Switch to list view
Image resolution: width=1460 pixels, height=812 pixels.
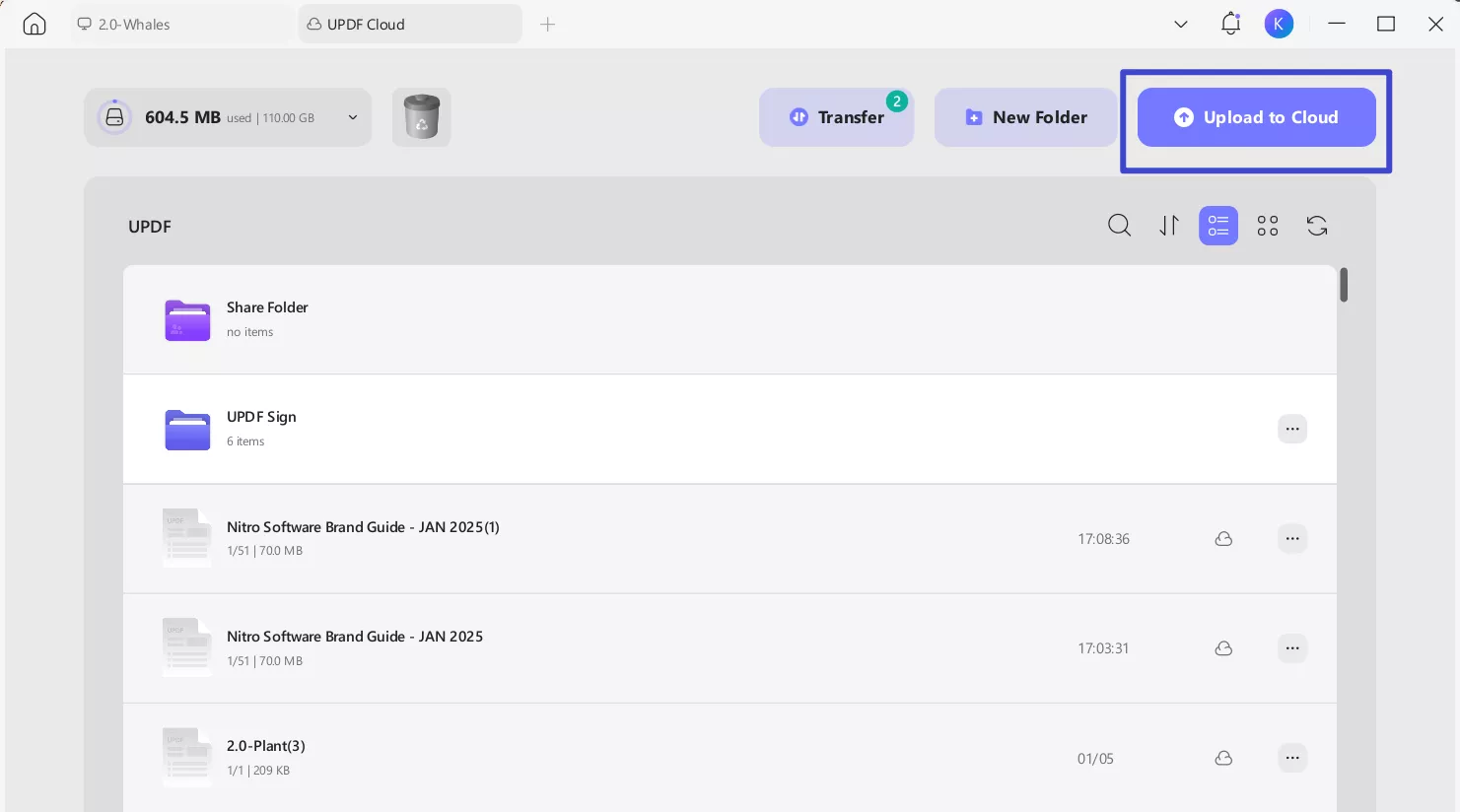click(x=1218, y=226)
